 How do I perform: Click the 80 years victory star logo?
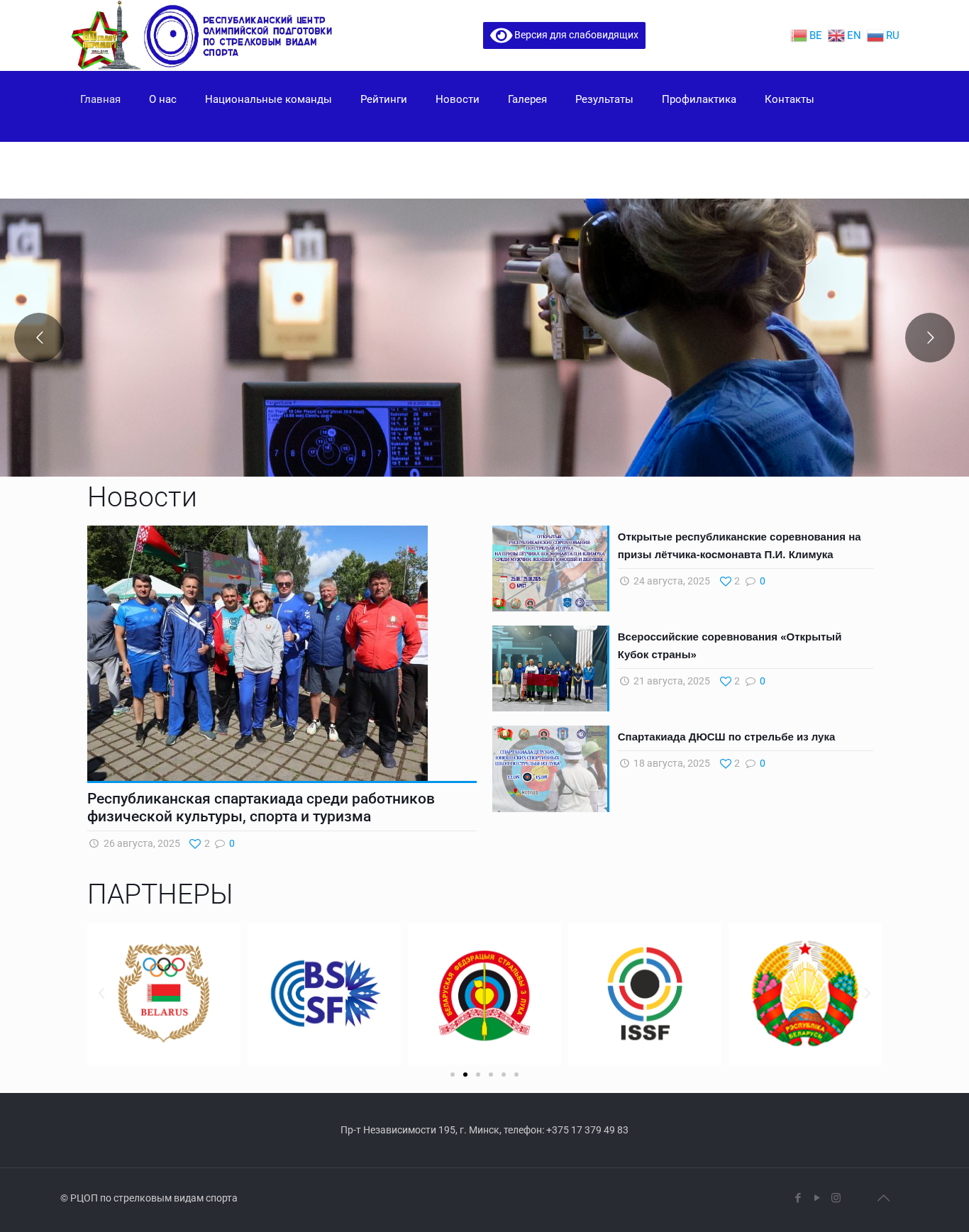click(105, 35)
